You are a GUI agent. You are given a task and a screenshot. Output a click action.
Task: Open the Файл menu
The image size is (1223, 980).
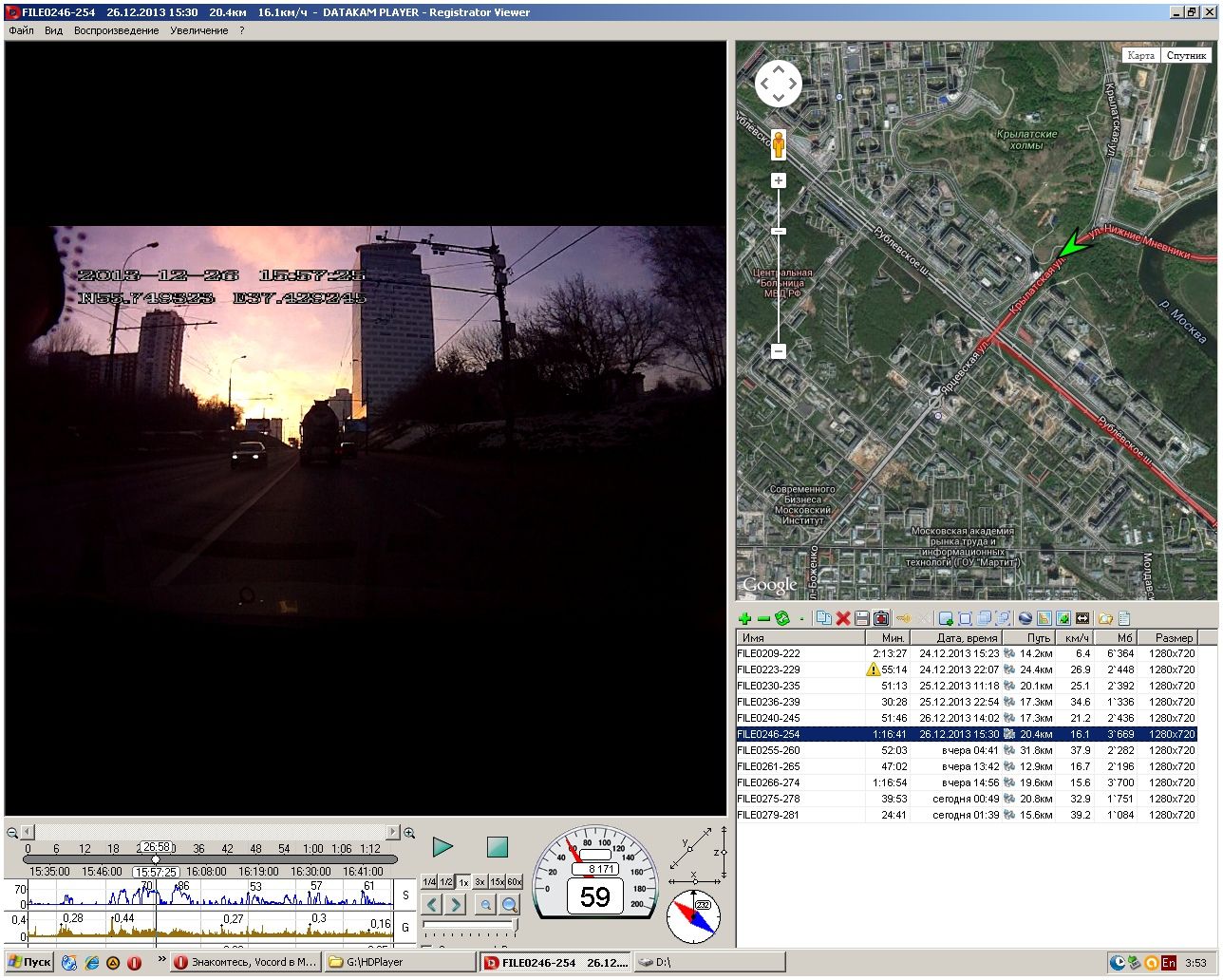(21, 30)
